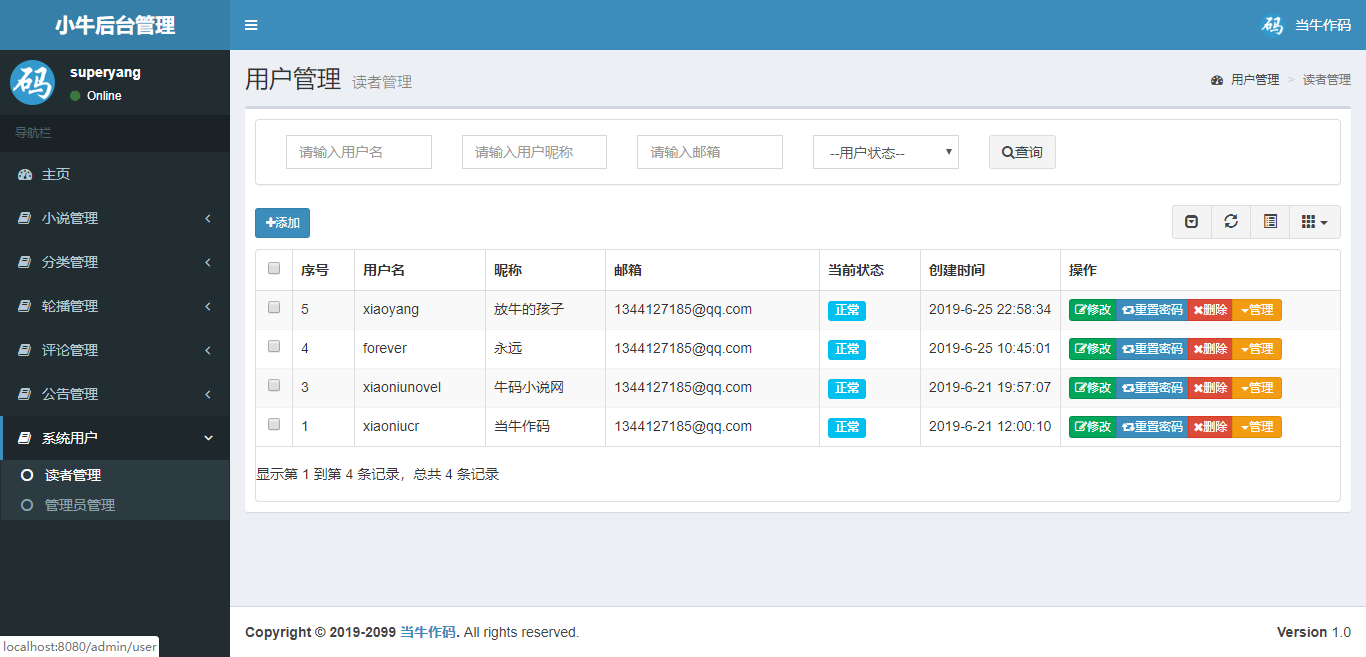Open 管理 dropdown for xiaoniucr
Screen dimensions: 1366x657
[1257, 427]
